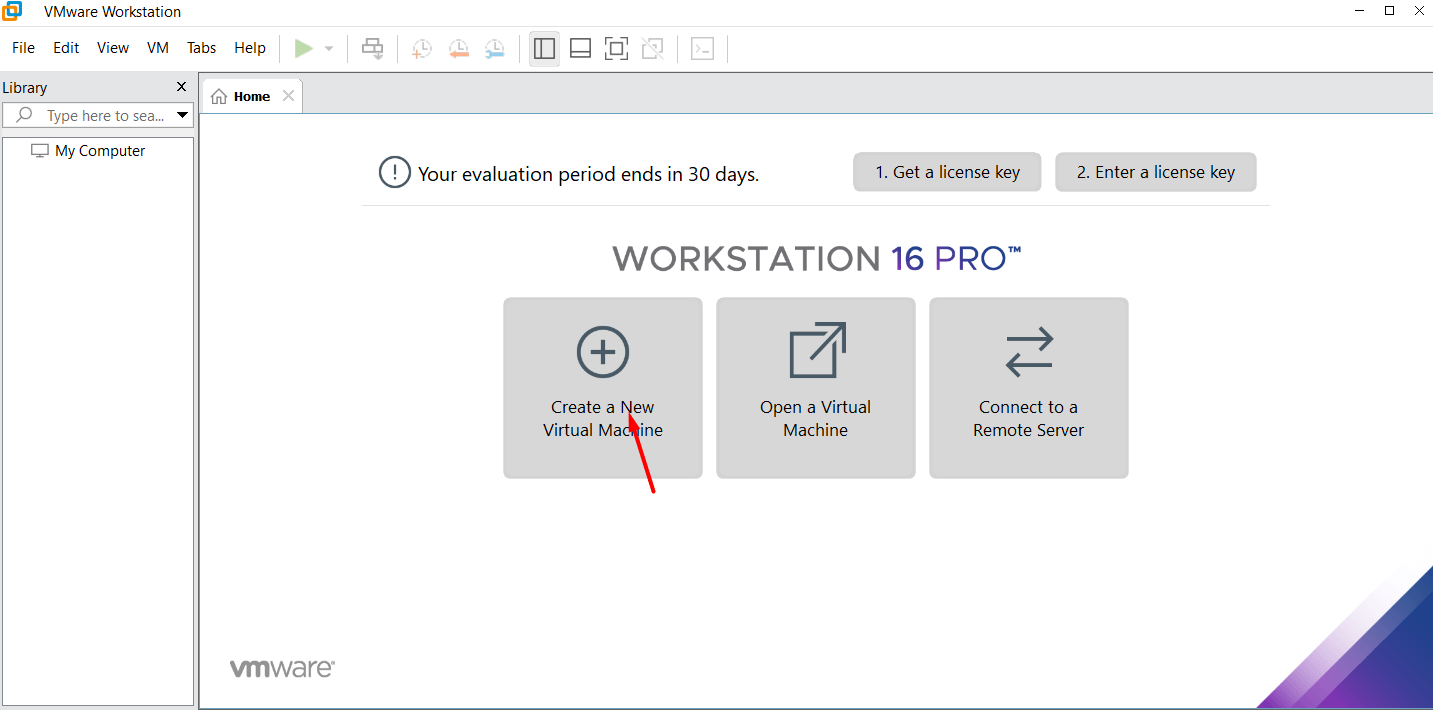Screen dimensions: 1433x710
Task: Click the library search input field
Action: (x=104, y=116)
